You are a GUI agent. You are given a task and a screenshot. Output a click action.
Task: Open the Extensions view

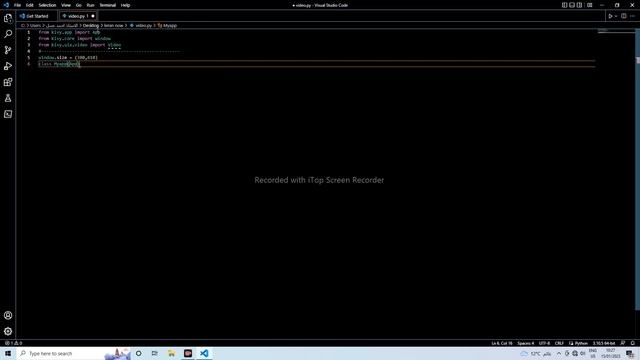[x=8, y=82]
